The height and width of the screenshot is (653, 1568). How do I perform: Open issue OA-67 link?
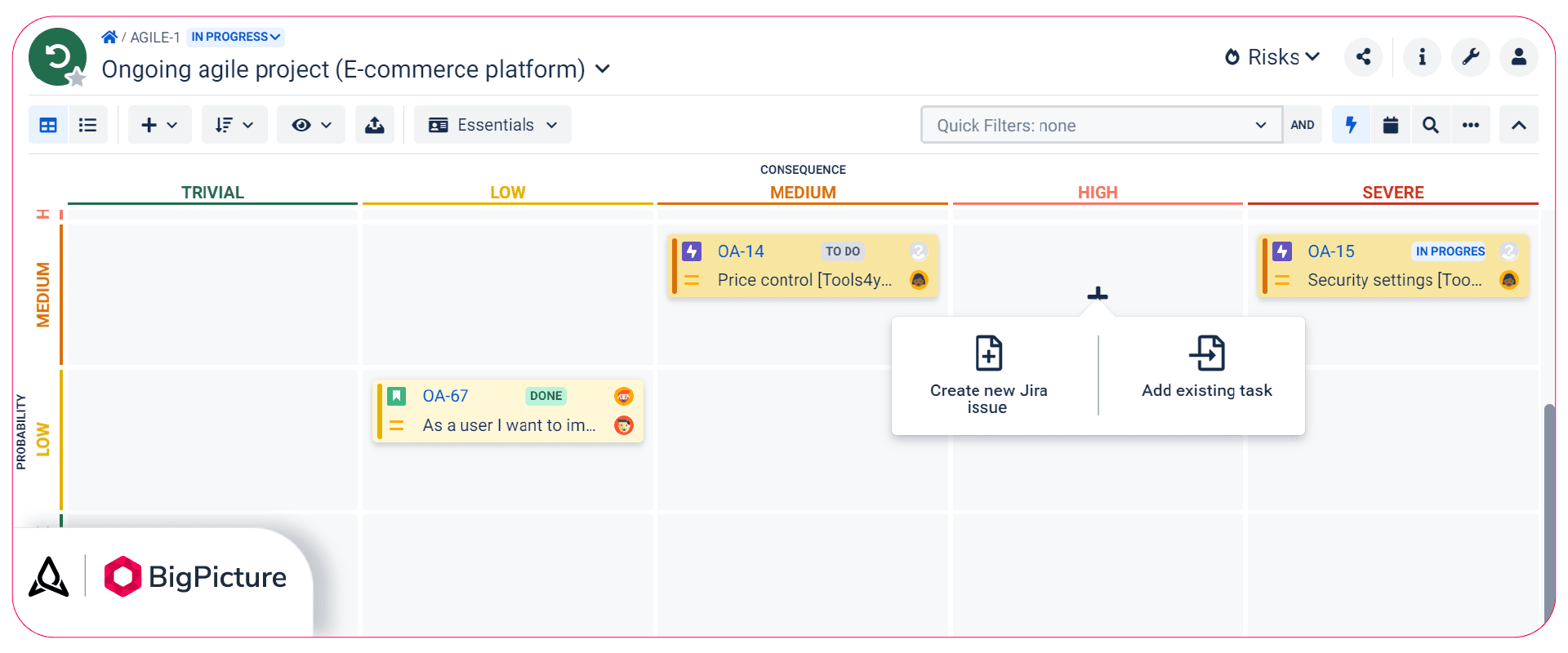click(445, 396)
